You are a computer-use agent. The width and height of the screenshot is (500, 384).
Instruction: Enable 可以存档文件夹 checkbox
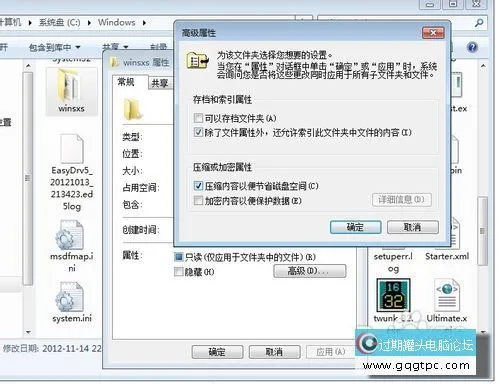click(x=198, y=118)
